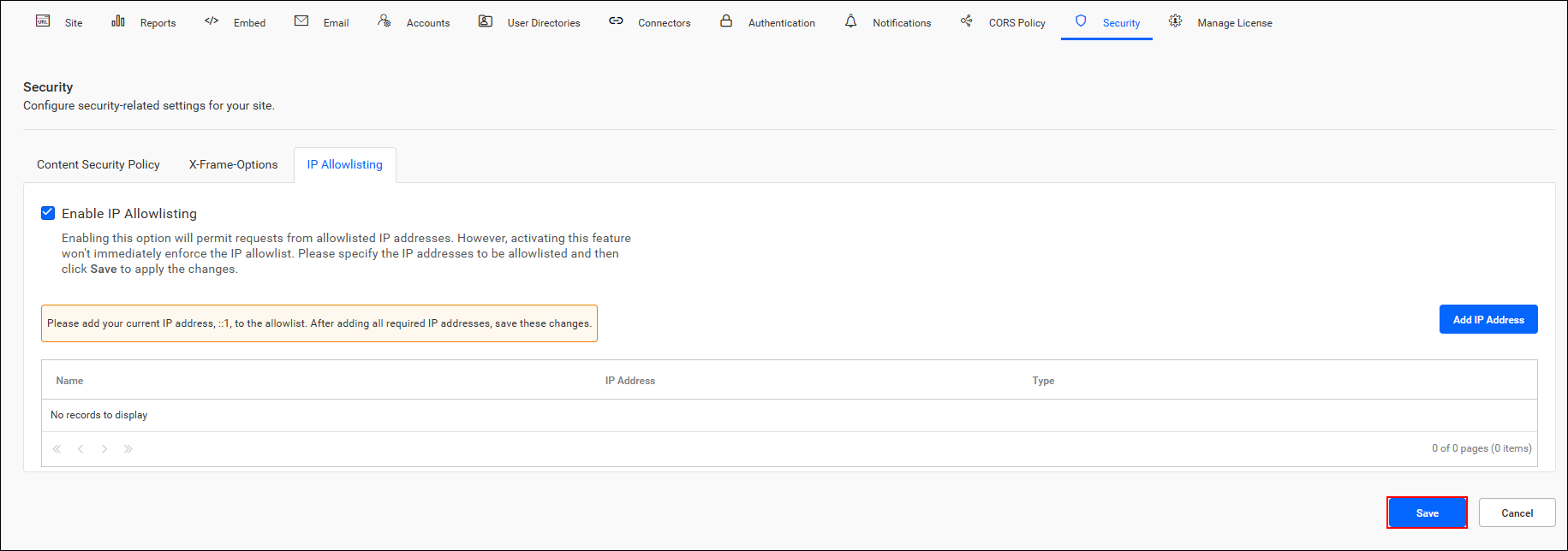Select the Security tab label
The width and height of the screenshot is (1568, 551).
point(1121,23)
